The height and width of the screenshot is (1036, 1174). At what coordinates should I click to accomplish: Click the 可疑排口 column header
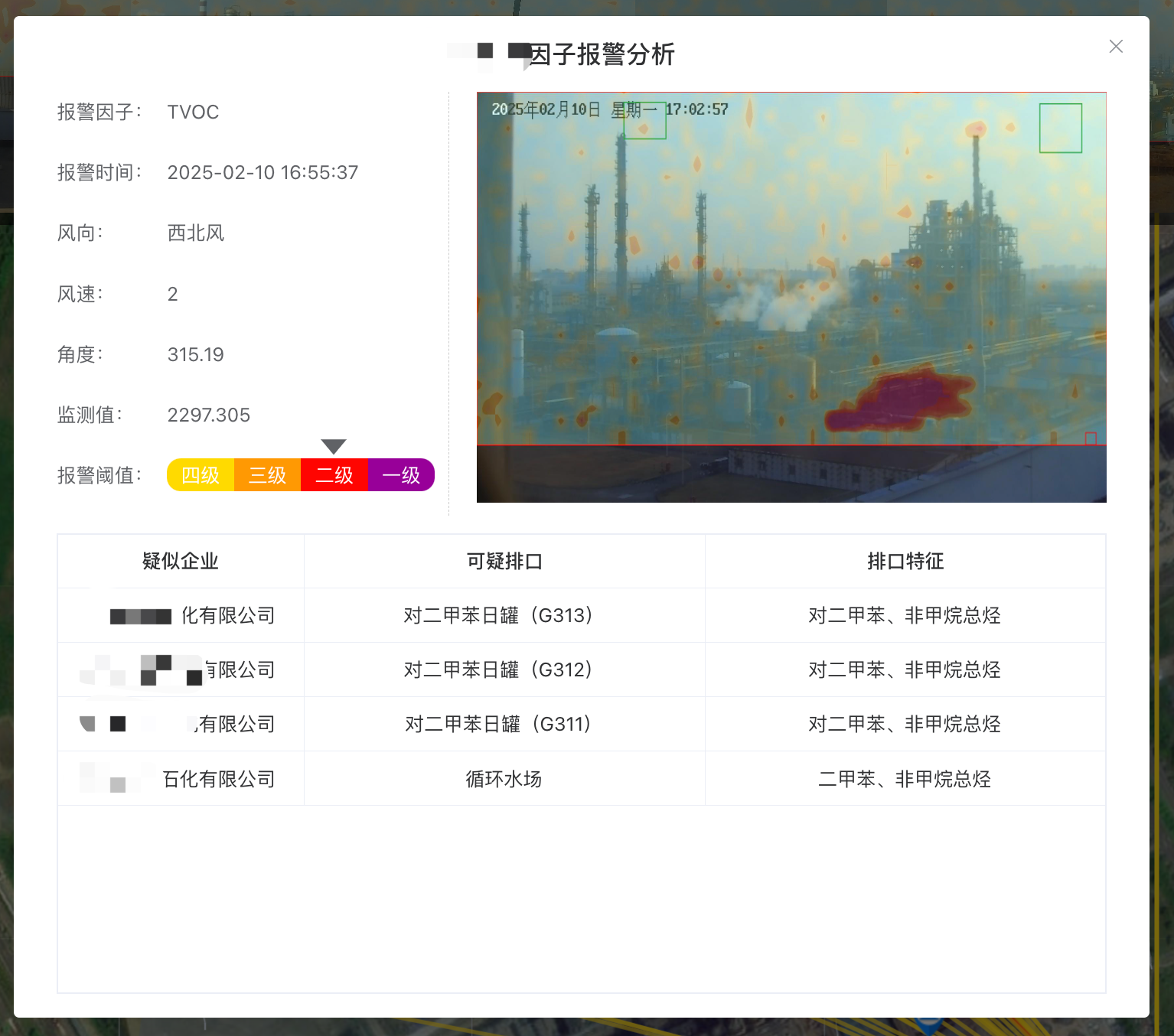pos(504,561)
